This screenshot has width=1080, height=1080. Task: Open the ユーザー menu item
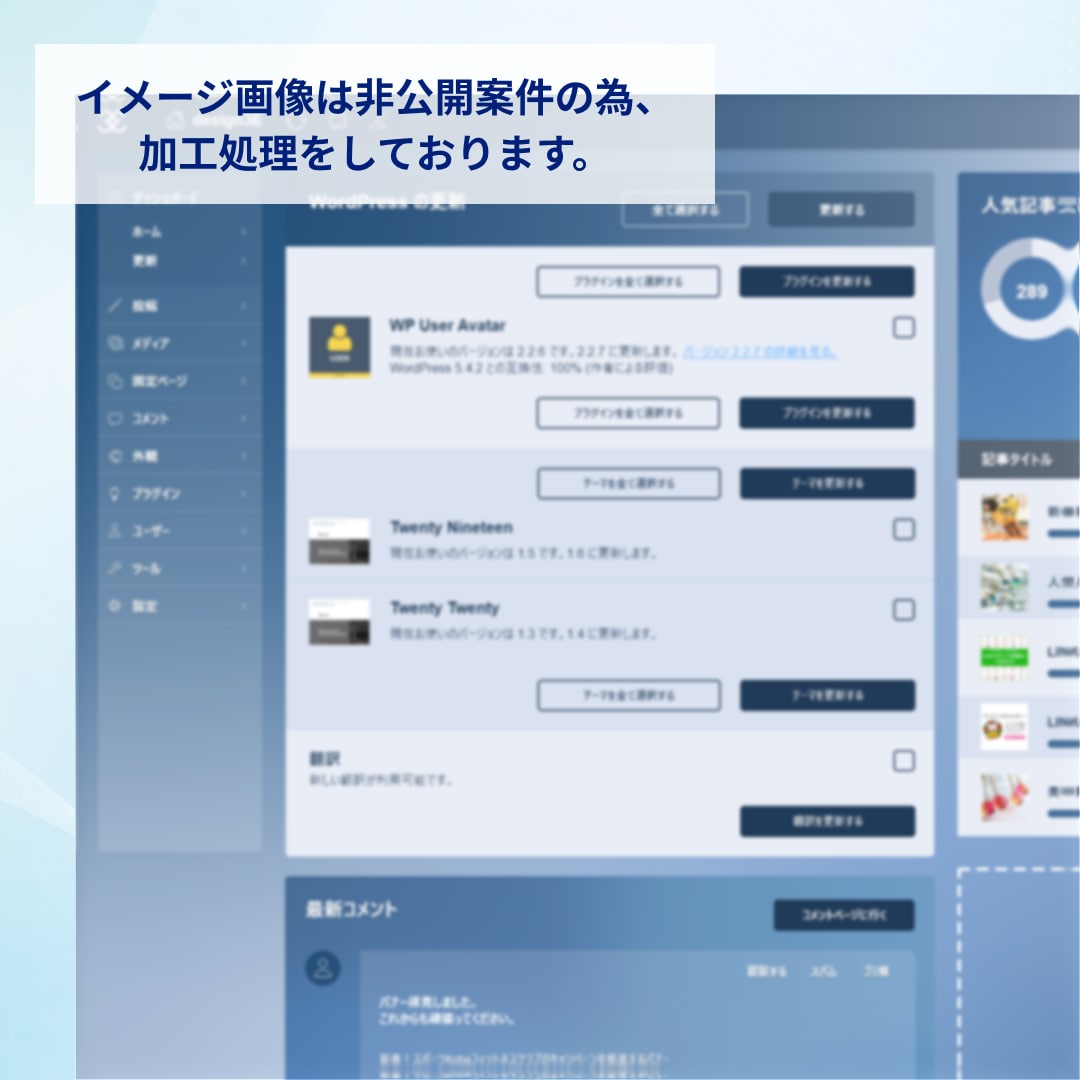[151, 531]
